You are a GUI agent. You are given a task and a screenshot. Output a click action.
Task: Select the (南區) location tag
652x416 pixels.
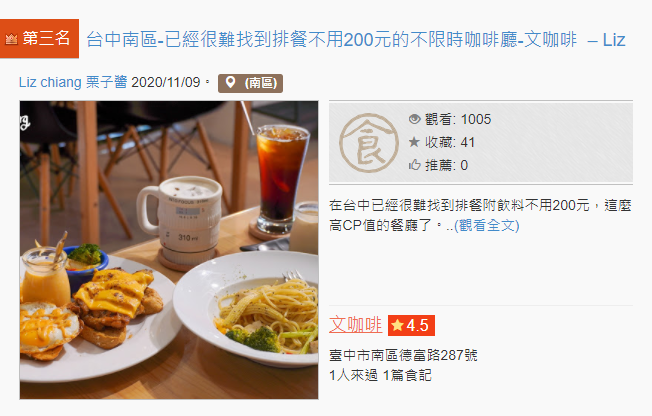click(x=250, y=83)
